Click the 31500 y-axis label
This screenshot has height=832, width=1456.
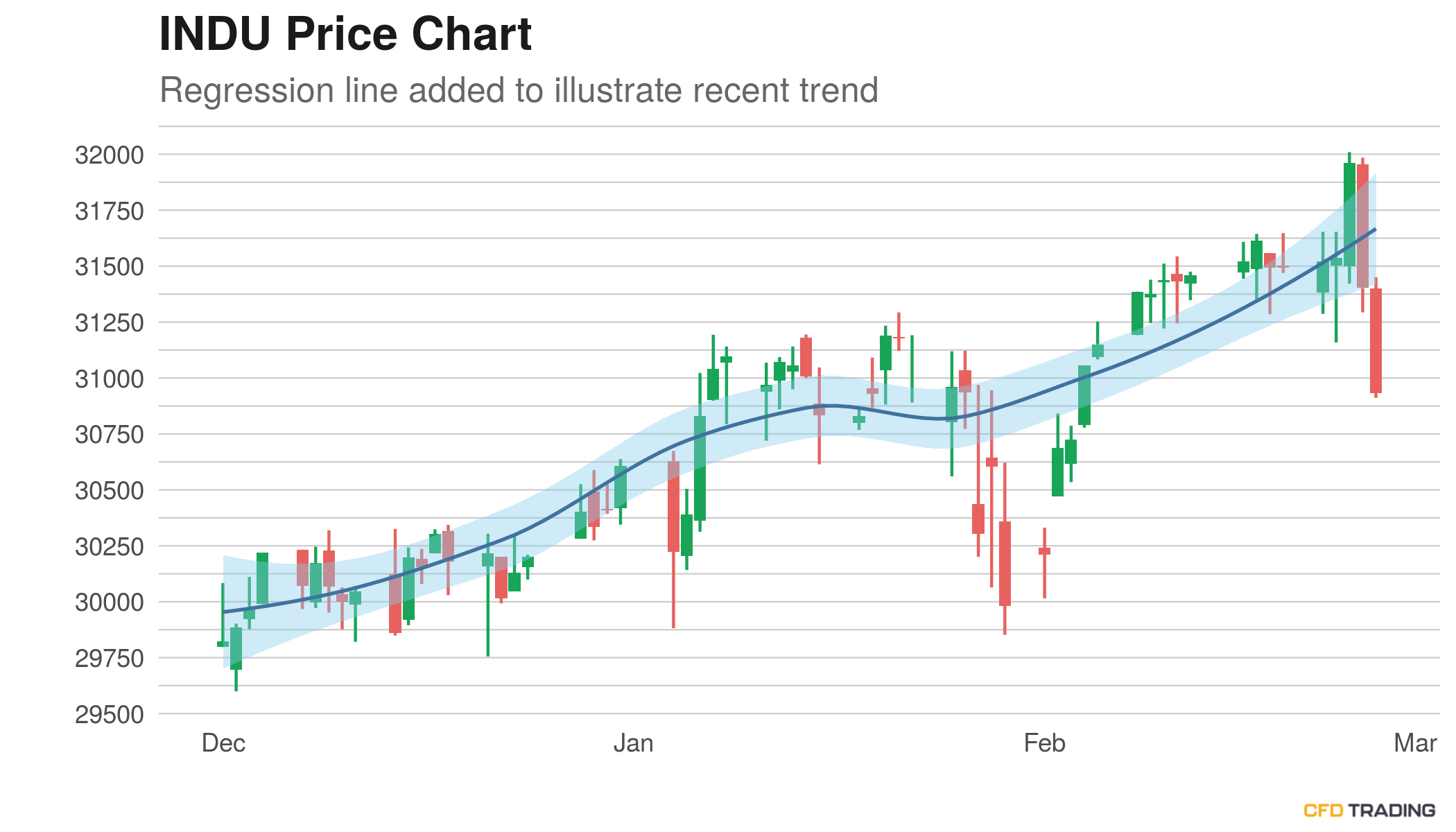pyautogui.click(x=110, y=267)
